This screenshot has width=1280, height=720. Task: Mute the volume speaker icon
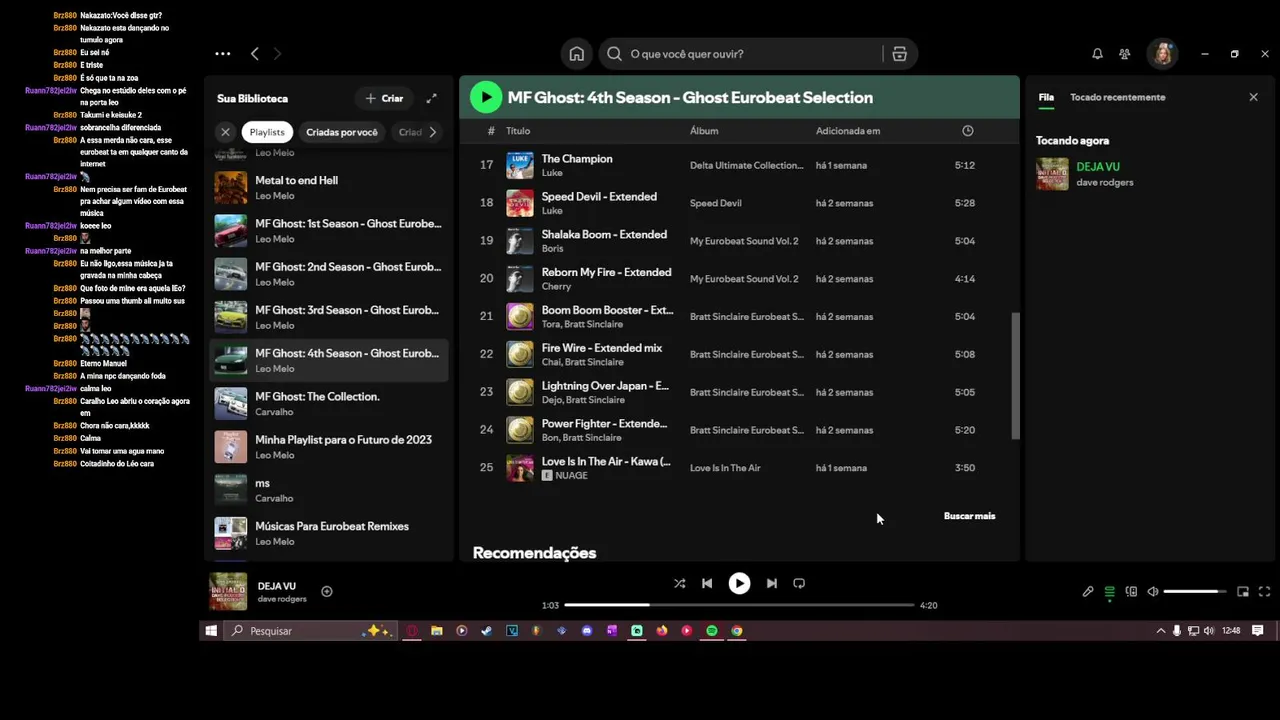tap(1153, 592)
